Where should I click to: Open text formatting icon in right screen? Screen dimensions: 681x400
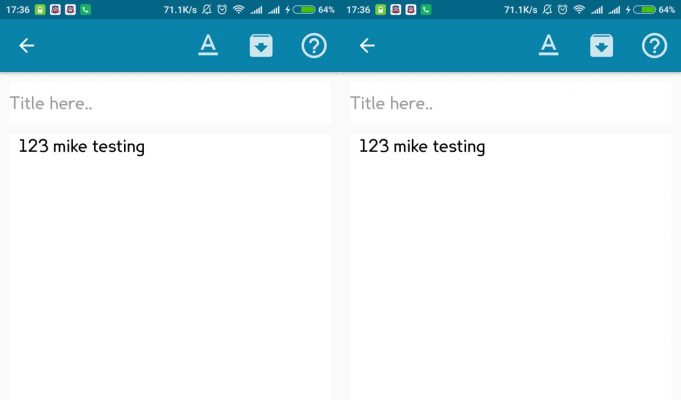549,45
